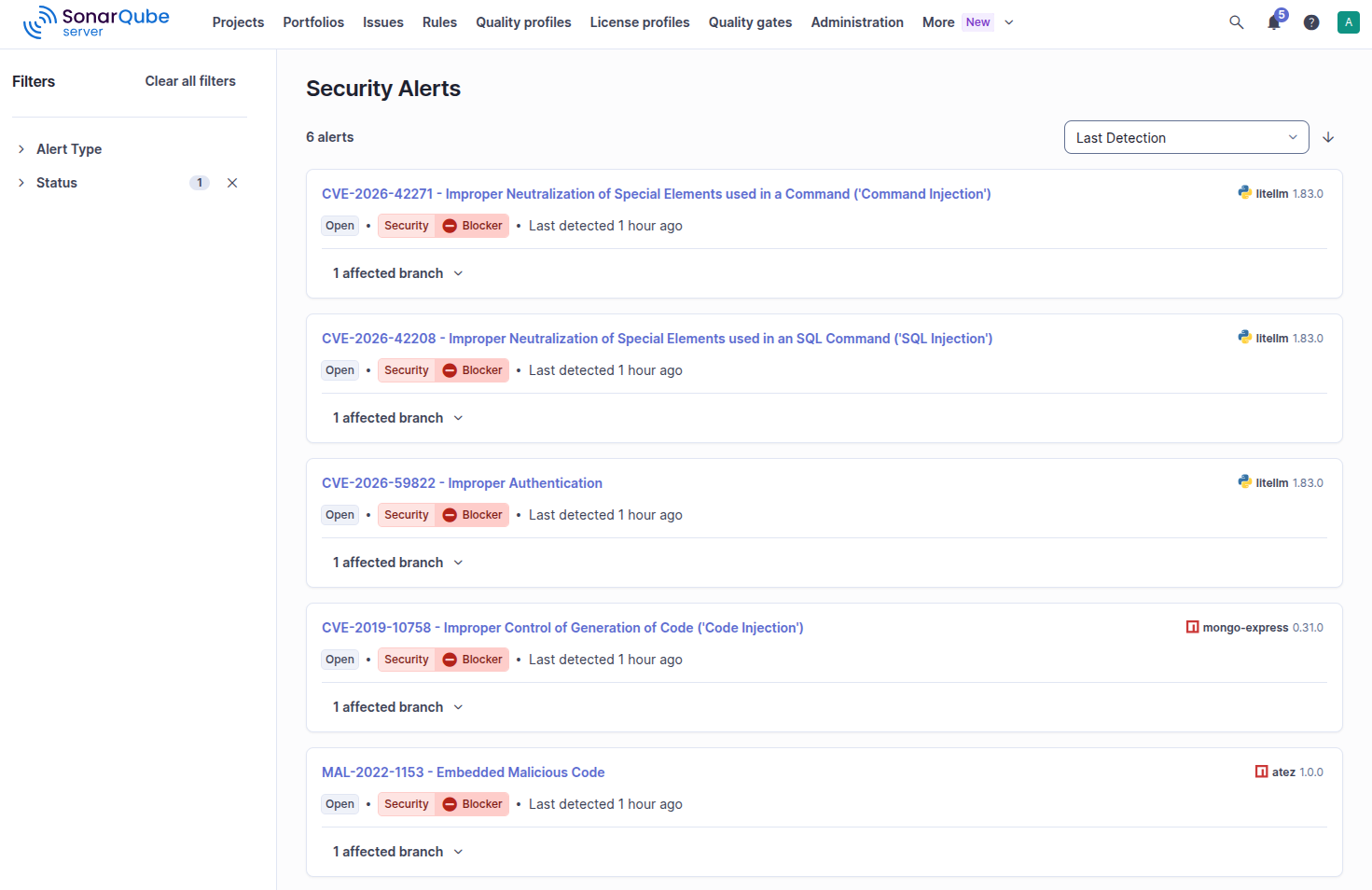Viewport: 1372px width, 890px height.
Task: Click the Security tag on CVE-2026-59822
Action: [x=407, y=515]
